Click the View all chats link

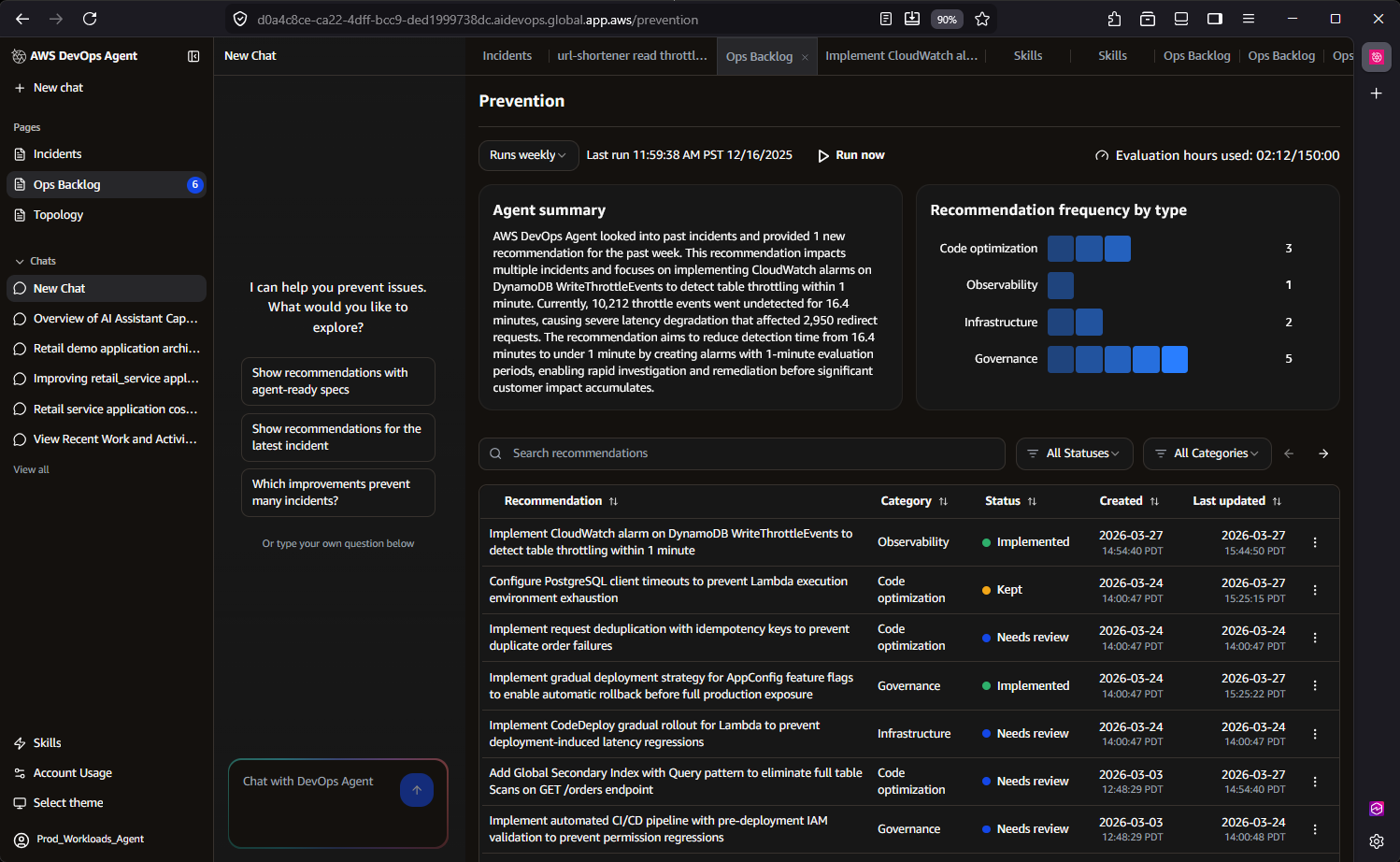31,468
